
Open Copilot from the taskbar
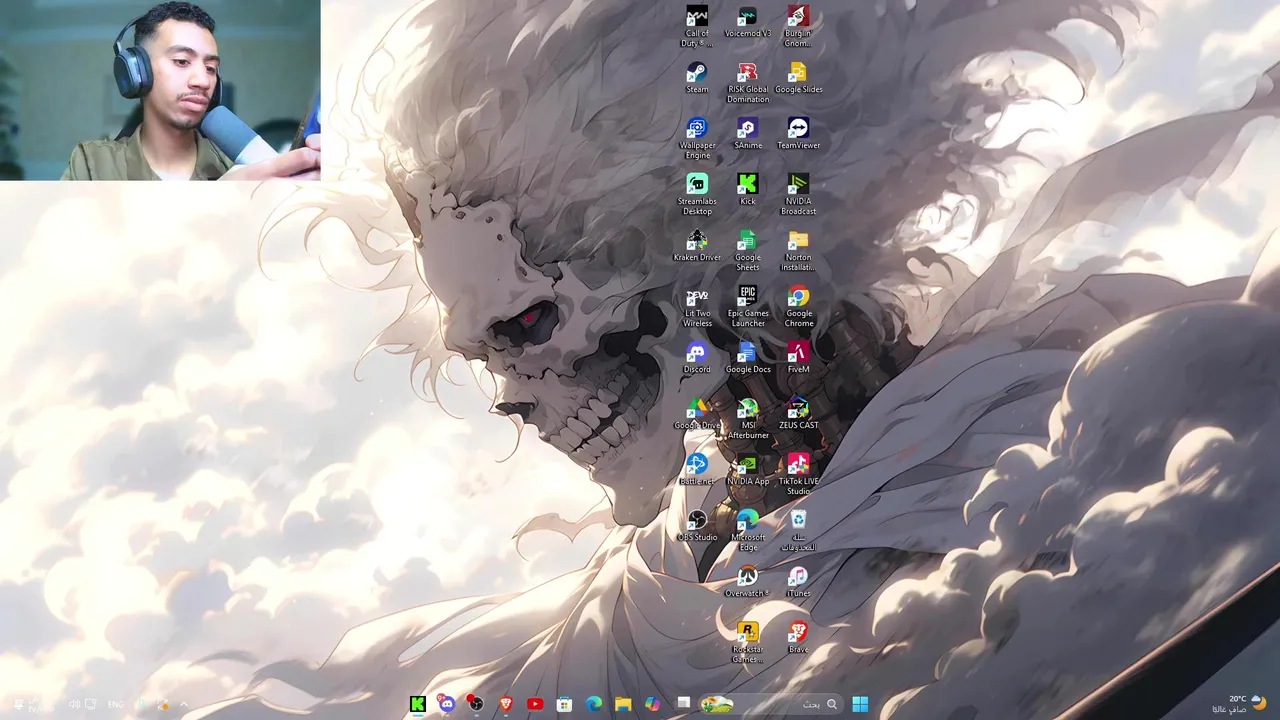pyautogui.click(x=653, y=704)
